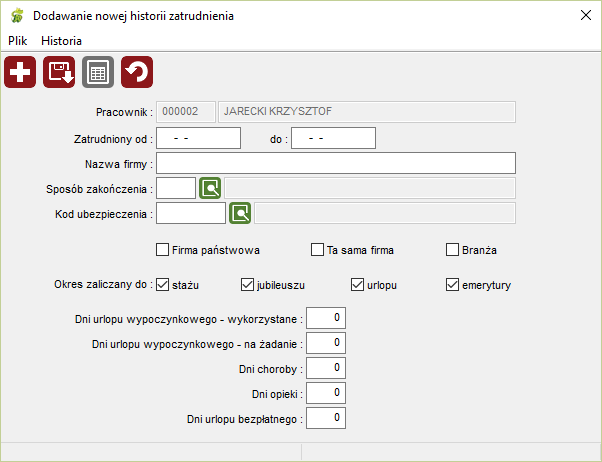
Task: Open the Historia menu
Action: [61, 41]
